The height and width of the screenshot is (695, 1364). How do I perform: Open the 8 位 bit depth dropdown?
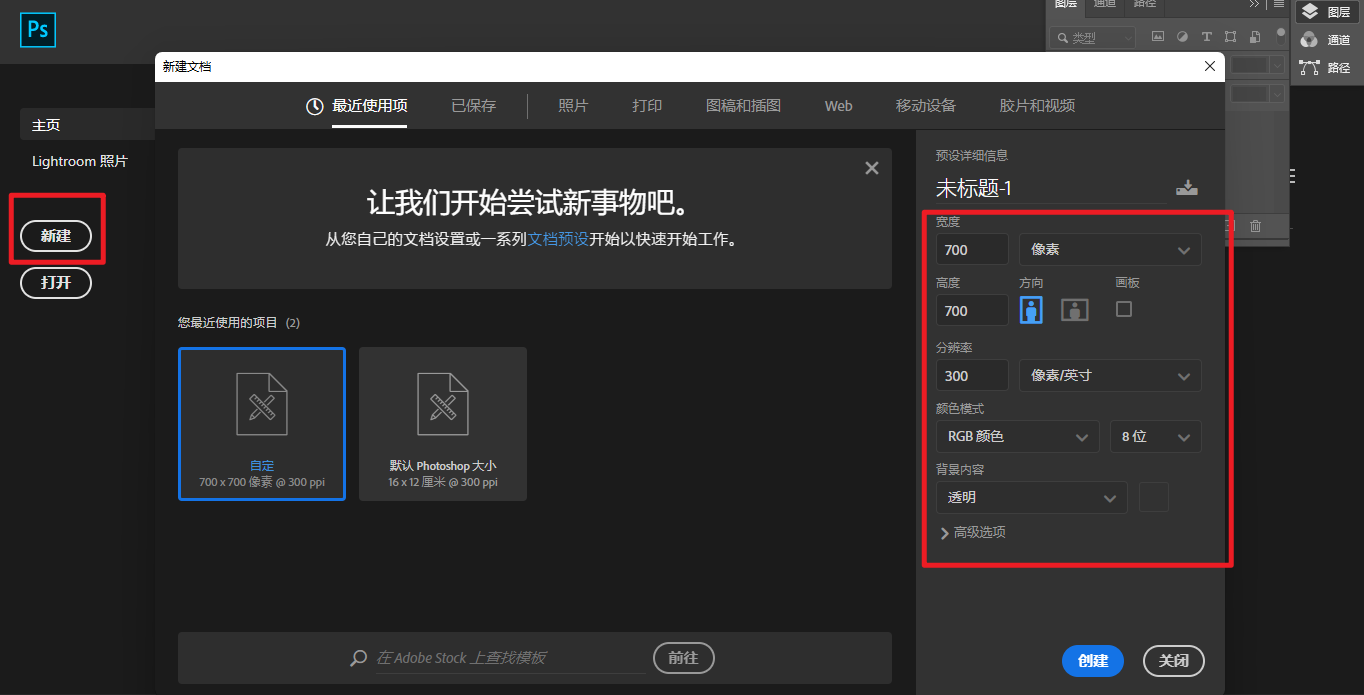1156,437
